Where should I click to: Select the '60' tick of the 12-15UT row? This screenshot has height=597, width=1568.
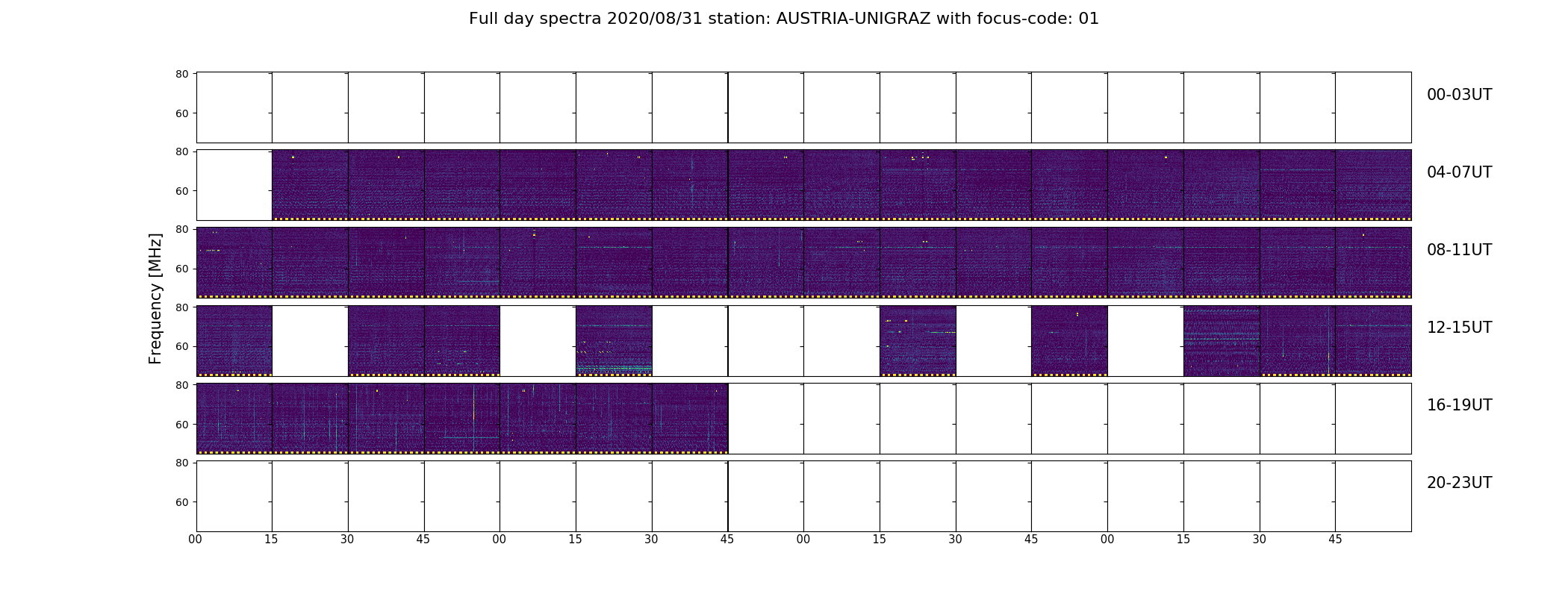[181, 346]
